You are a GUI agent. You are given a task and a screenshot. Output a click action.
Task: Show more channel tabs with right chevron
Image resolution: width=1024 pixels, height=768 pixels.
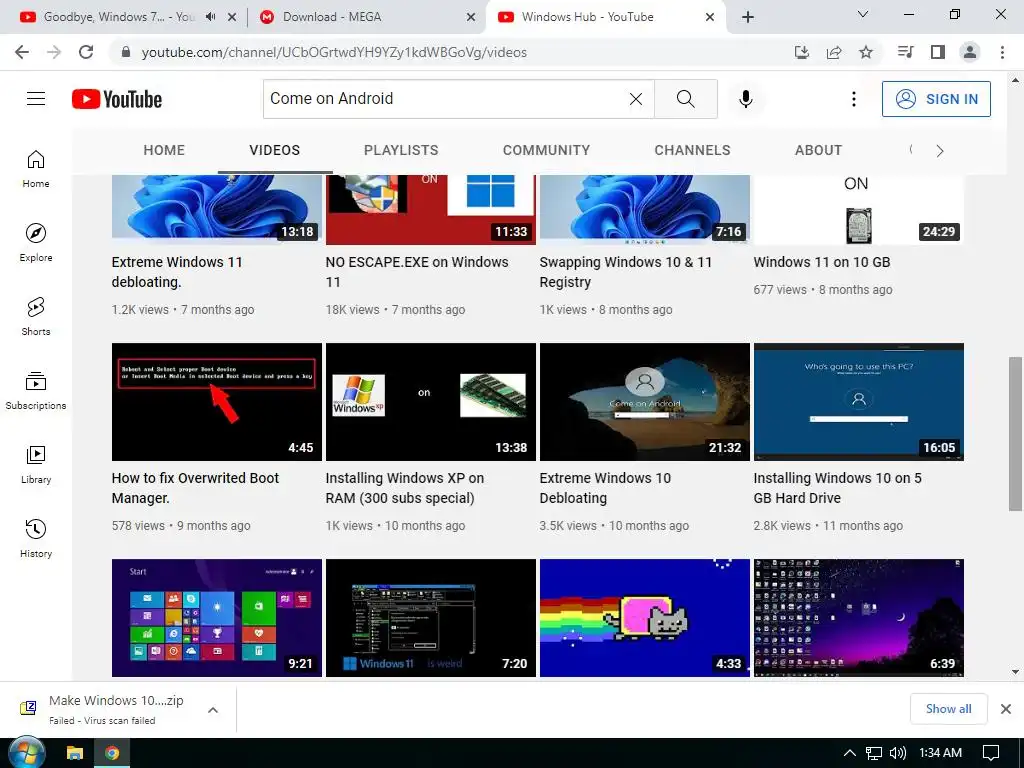[x=940, y=151]
